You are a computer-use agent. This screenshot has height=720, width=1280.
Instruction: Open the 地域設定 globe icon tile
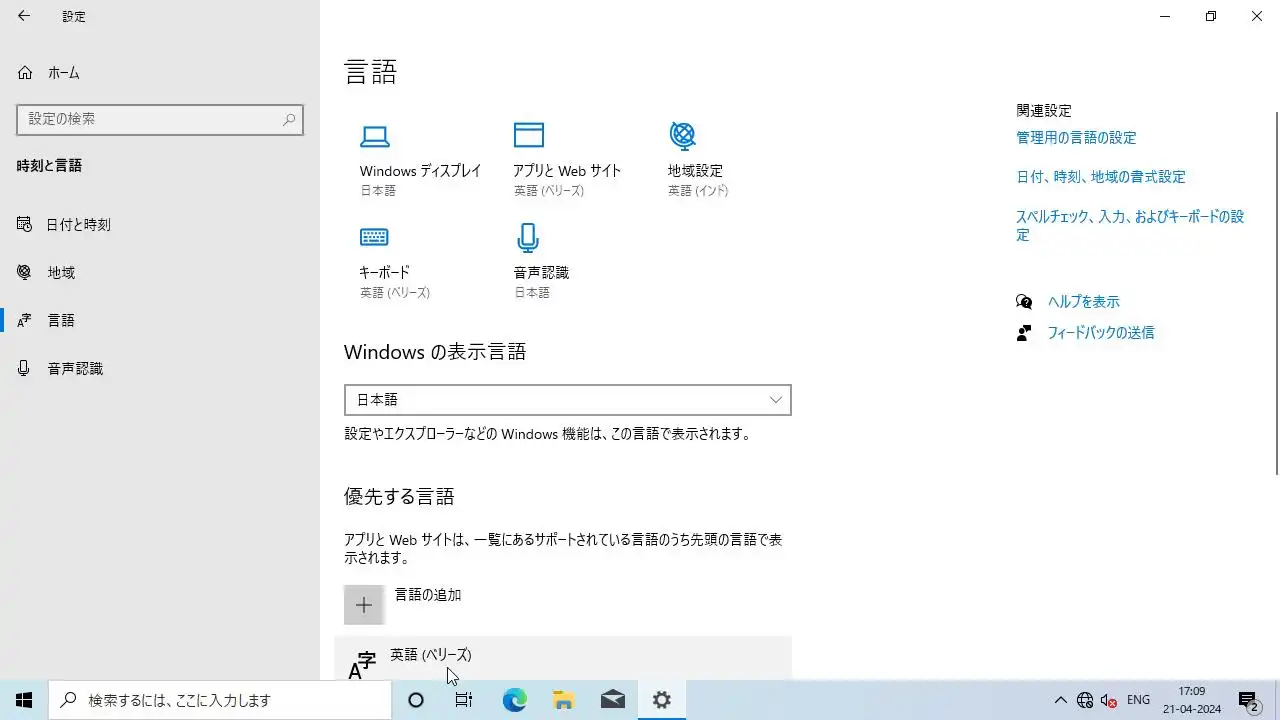click(x=682, y=135)
